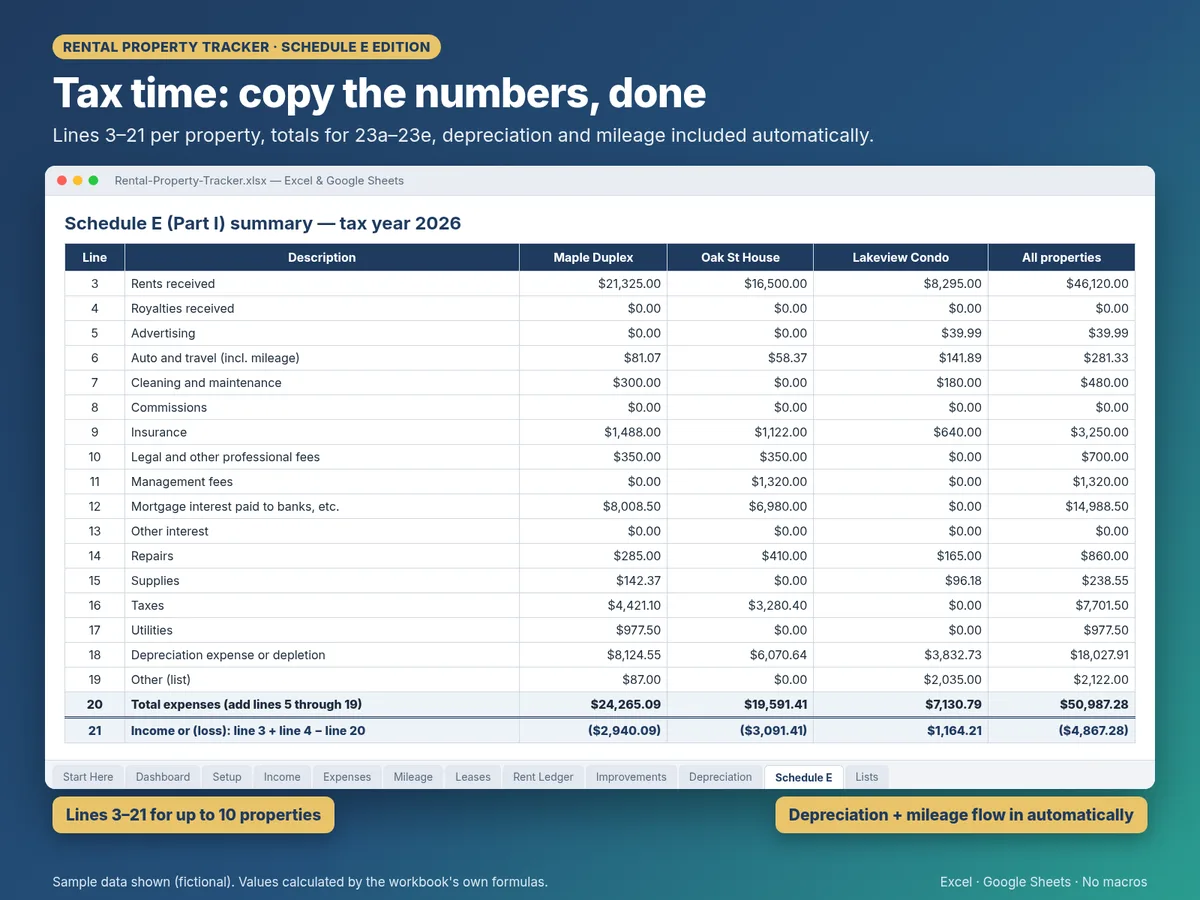Click the Lines 3–21 for 10 properties label
The height and width of the screenshot is (900, 1200).
[193, 815]
